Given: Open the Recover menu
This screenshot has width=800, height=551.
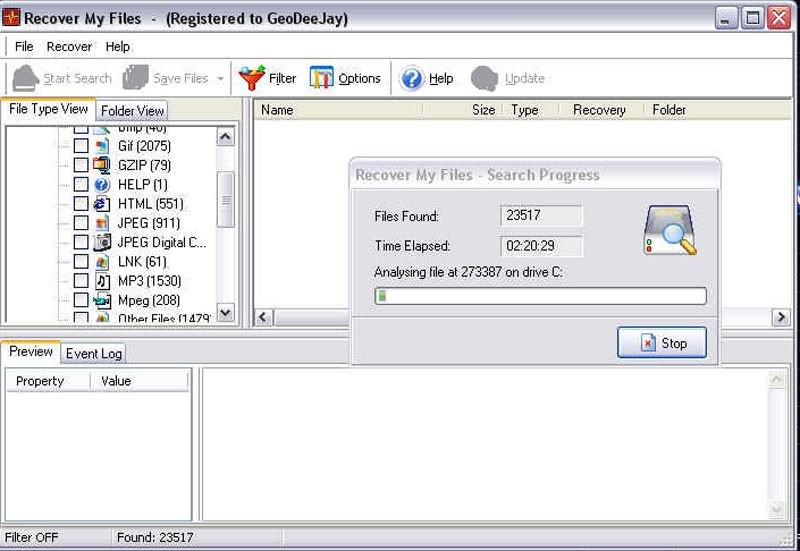Looking at the screenshot, I should click(x=69, y=46).
